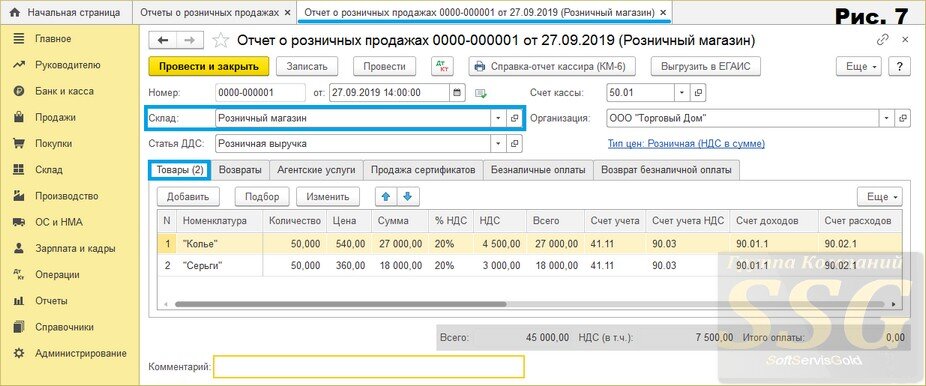Click the Подбор button

click(x=262, y=197)
